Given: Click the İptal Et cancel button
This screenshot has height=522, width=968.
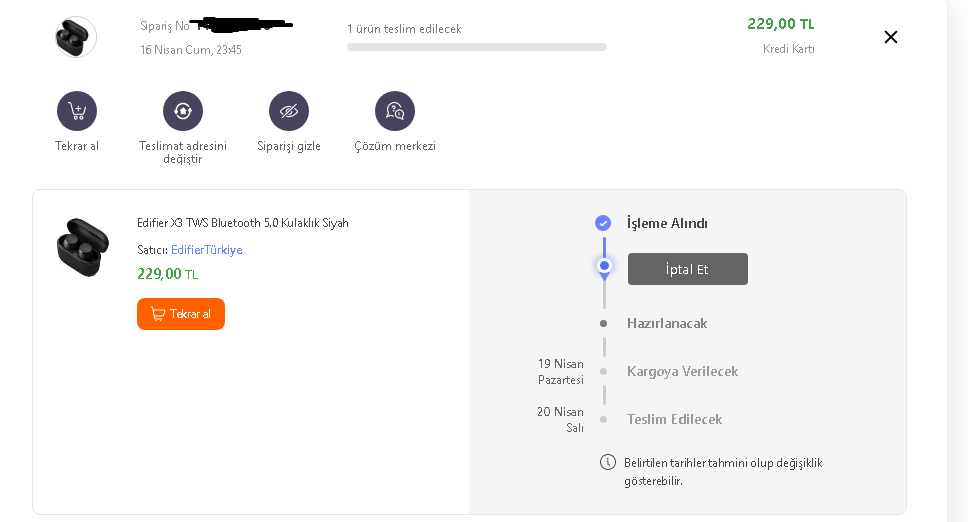Looking at the screenshot, I should (688, 269).
